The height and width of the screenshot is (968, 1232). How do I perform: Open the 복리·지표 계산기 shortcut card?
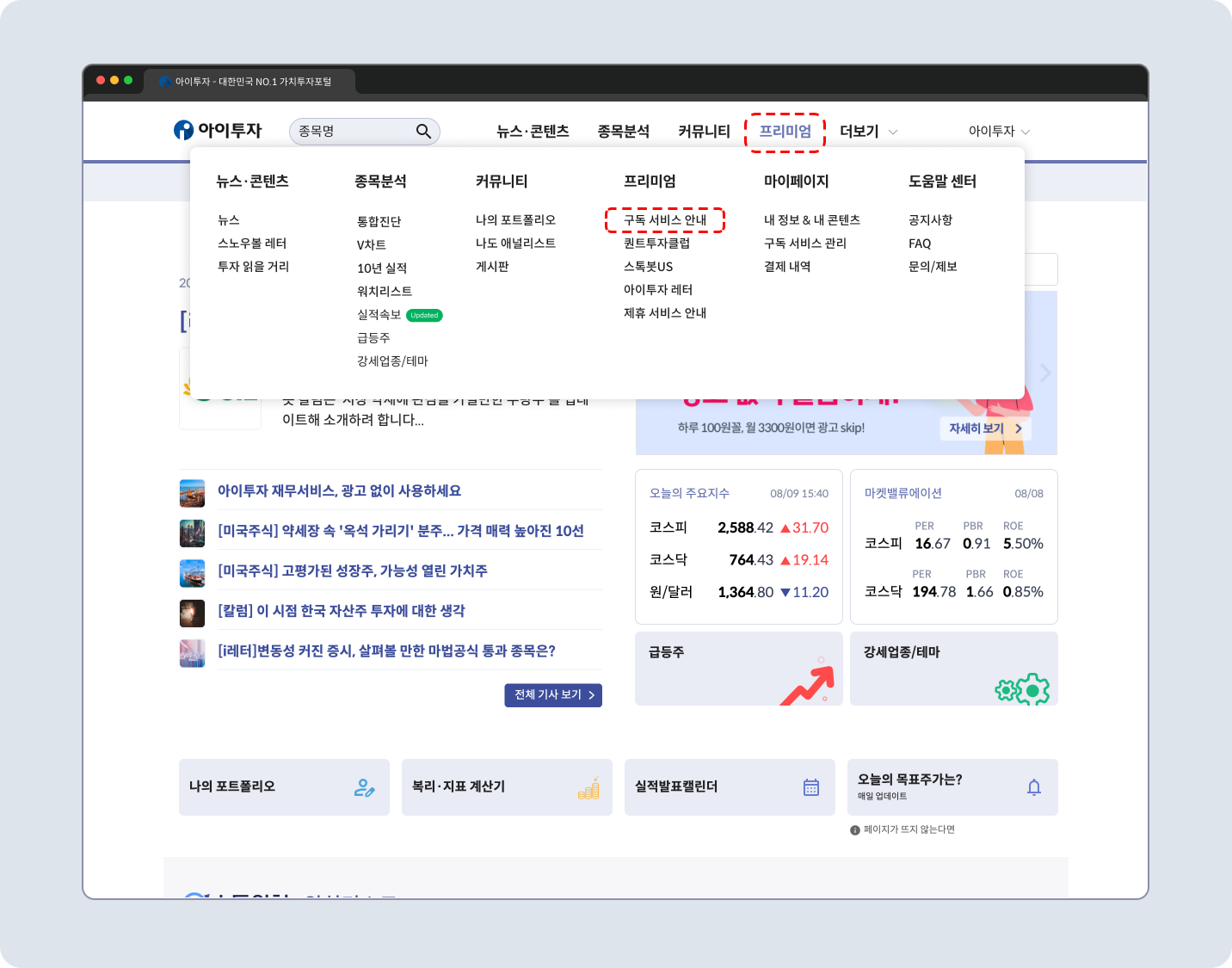pyautogui.click(x=507, y=787)
